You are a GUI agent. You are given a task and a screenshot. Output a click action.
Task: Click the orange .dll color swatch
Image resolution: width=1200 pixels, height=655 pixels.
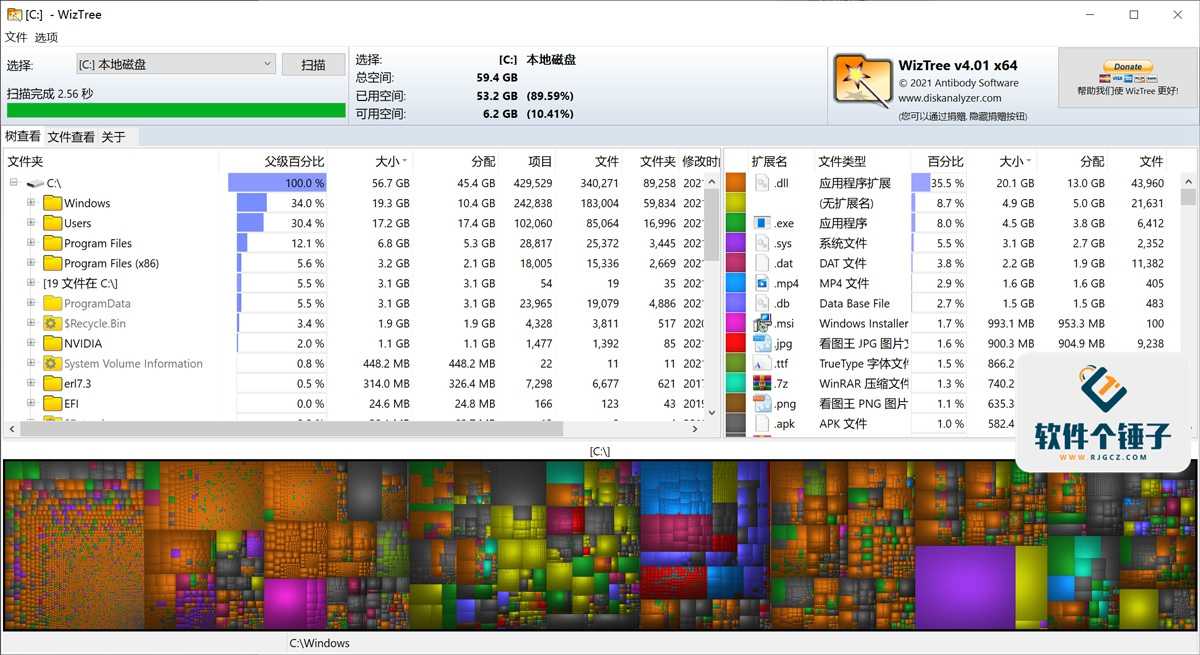[x=736, y=183]
